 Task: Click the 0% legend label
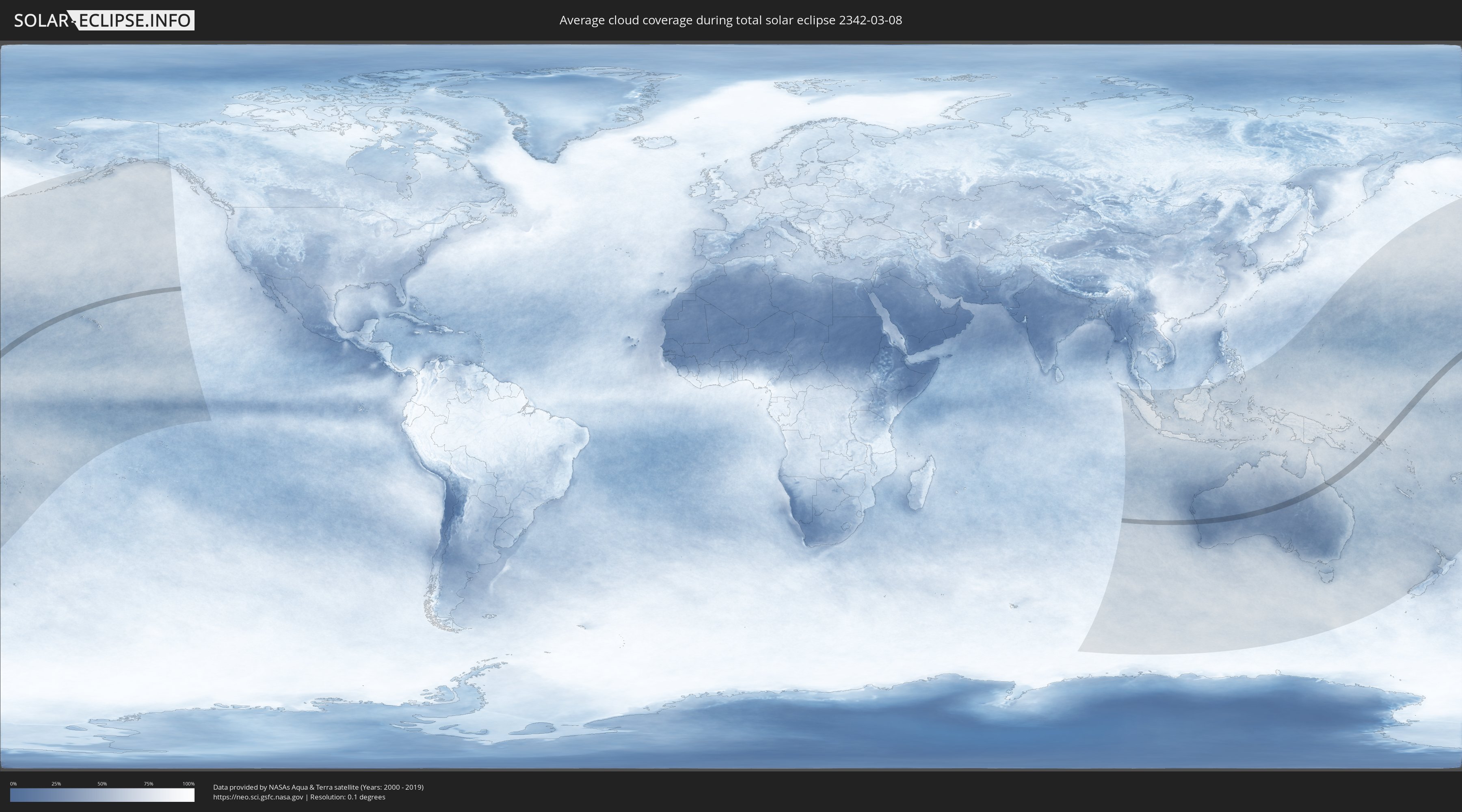coord(13,784)
